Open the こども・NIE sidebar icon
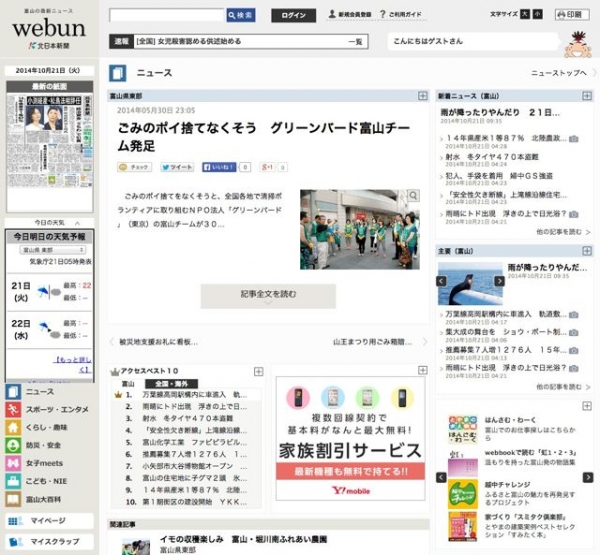The height and width of the screenshot is (555, 600). pos(13,481)
